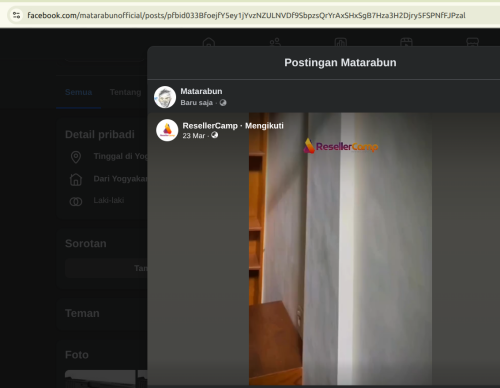
Task: Open the Friends icon in Facebook top navigation
Action: [275, 42]
